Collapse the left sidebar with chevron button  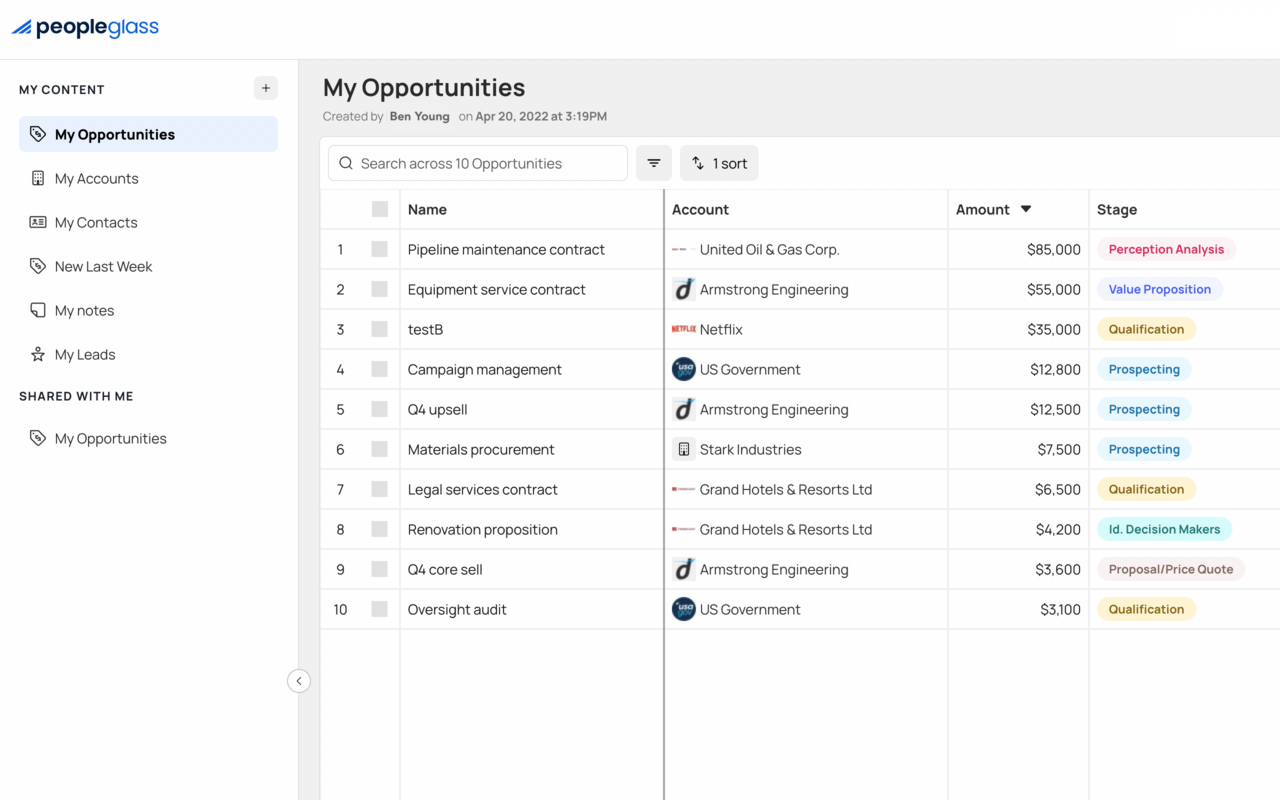click(x=299, y=681)
